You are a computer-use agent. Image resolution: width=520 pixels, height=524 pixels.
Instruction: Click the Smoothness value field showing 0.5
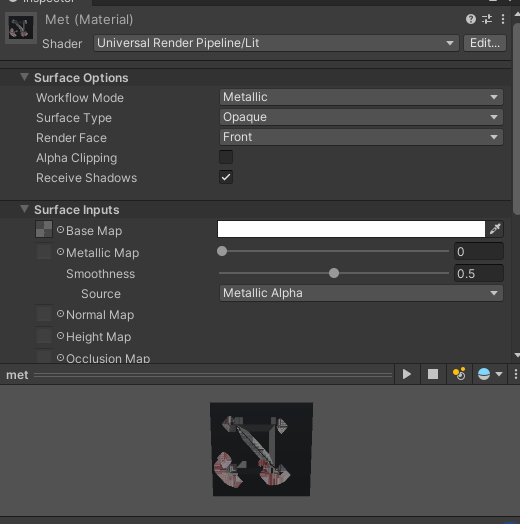[x=479, y=273]
